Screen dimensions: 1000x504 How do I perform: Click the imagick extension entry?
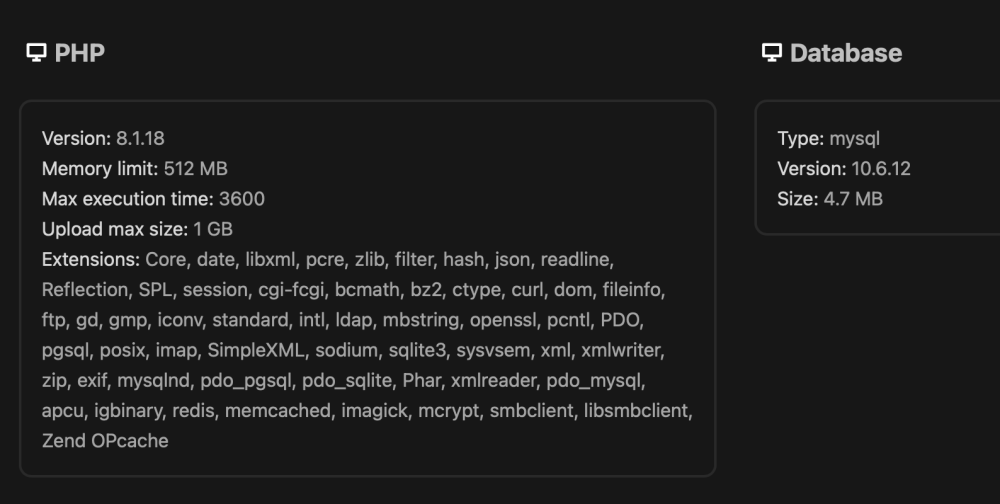(374, 411)
